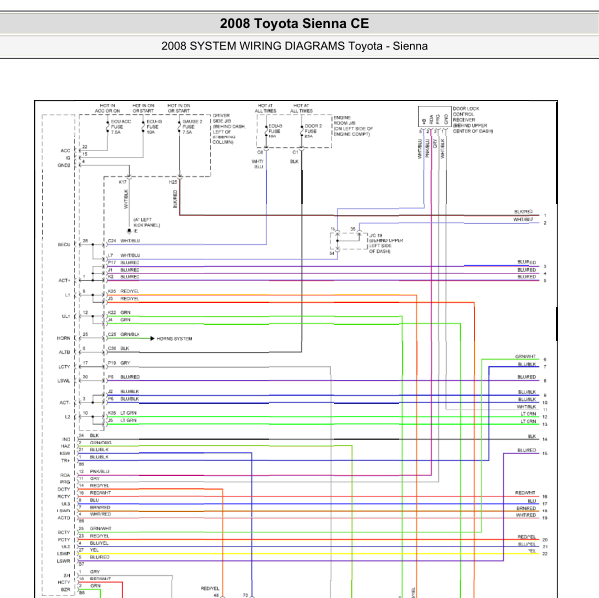This screenshot has width=599, height=598.
Task: Click the LCTY pin label
Action: [x=64, y=367]
